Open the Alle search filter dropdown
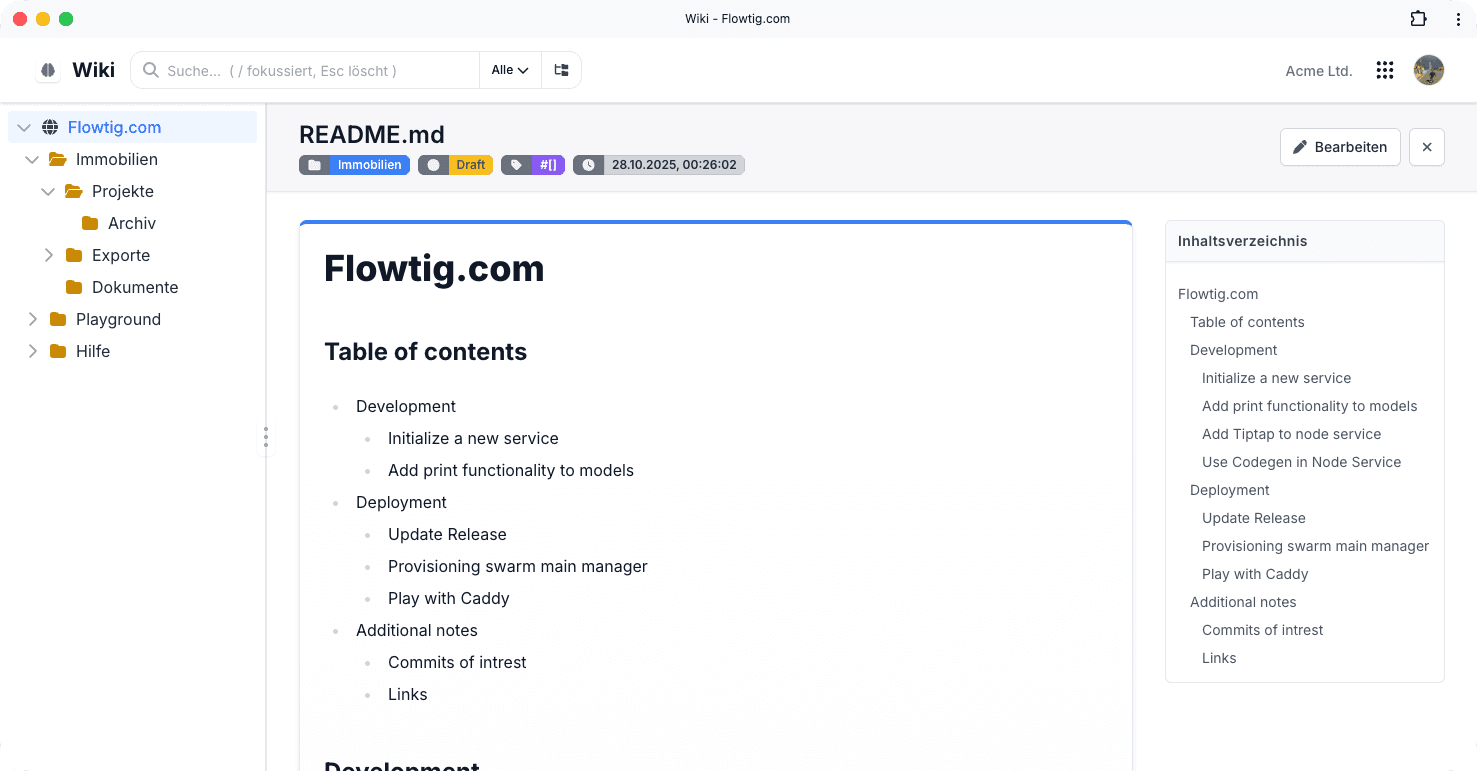Screen dimensions: 1477x771 (510, 70)
